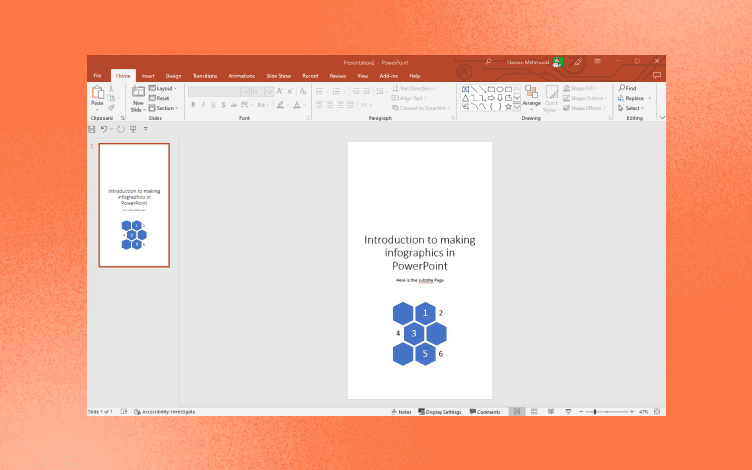This screenshot has width=752, height=470.
Task: Open the Layout dropdown
Action: click(163, 88)
